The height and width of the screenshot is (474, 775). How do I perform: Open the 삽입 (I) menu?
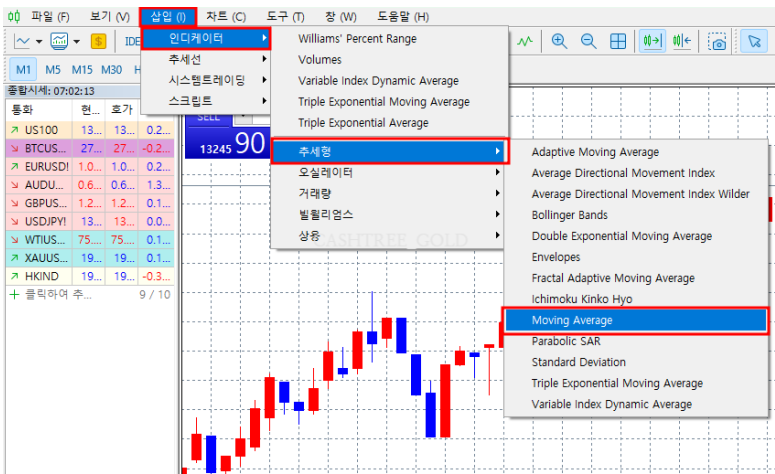tap(168, 17)
